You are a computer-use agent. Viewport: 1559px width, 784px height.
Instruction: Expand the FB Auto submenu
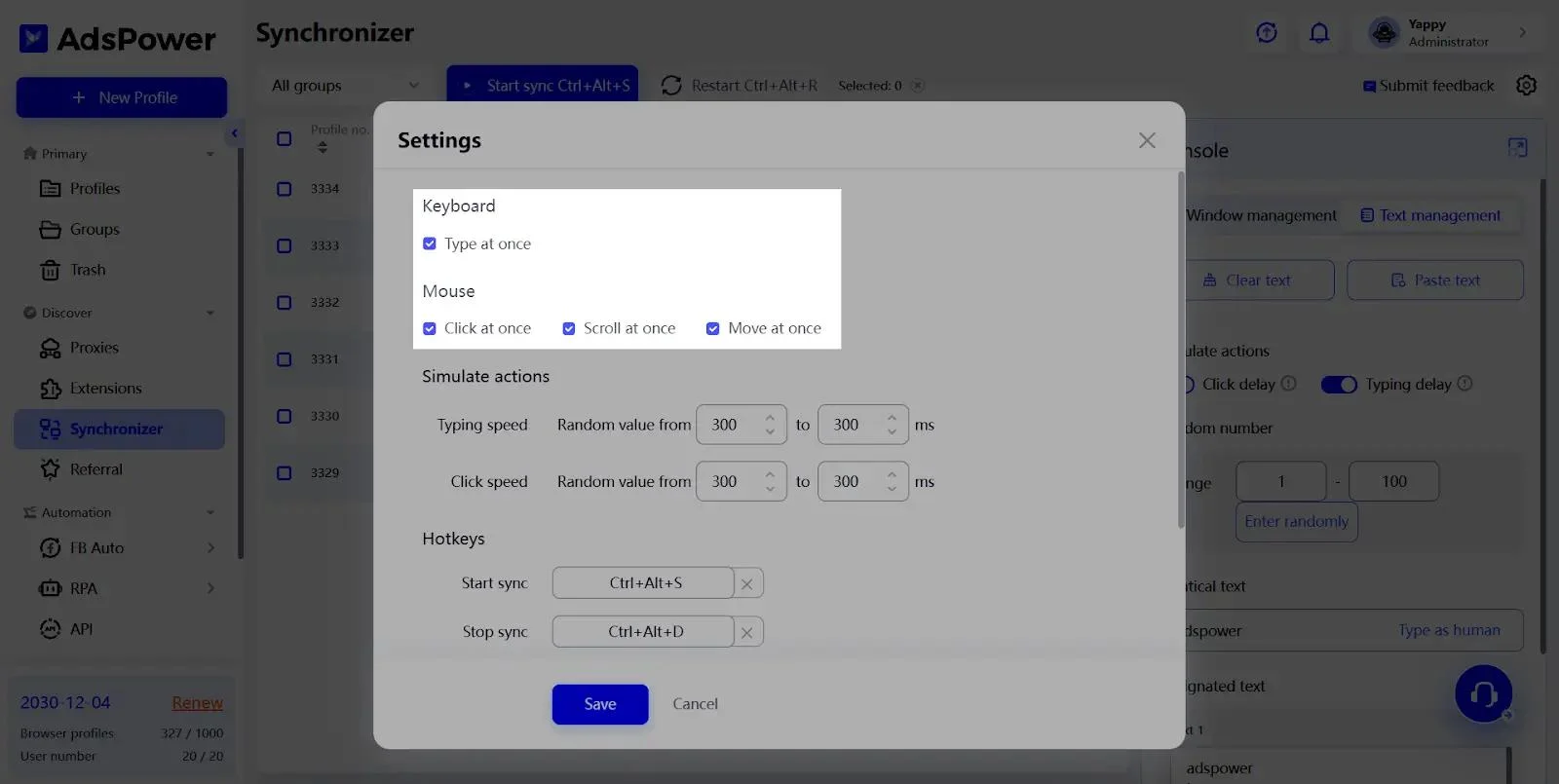click(210, 548)
